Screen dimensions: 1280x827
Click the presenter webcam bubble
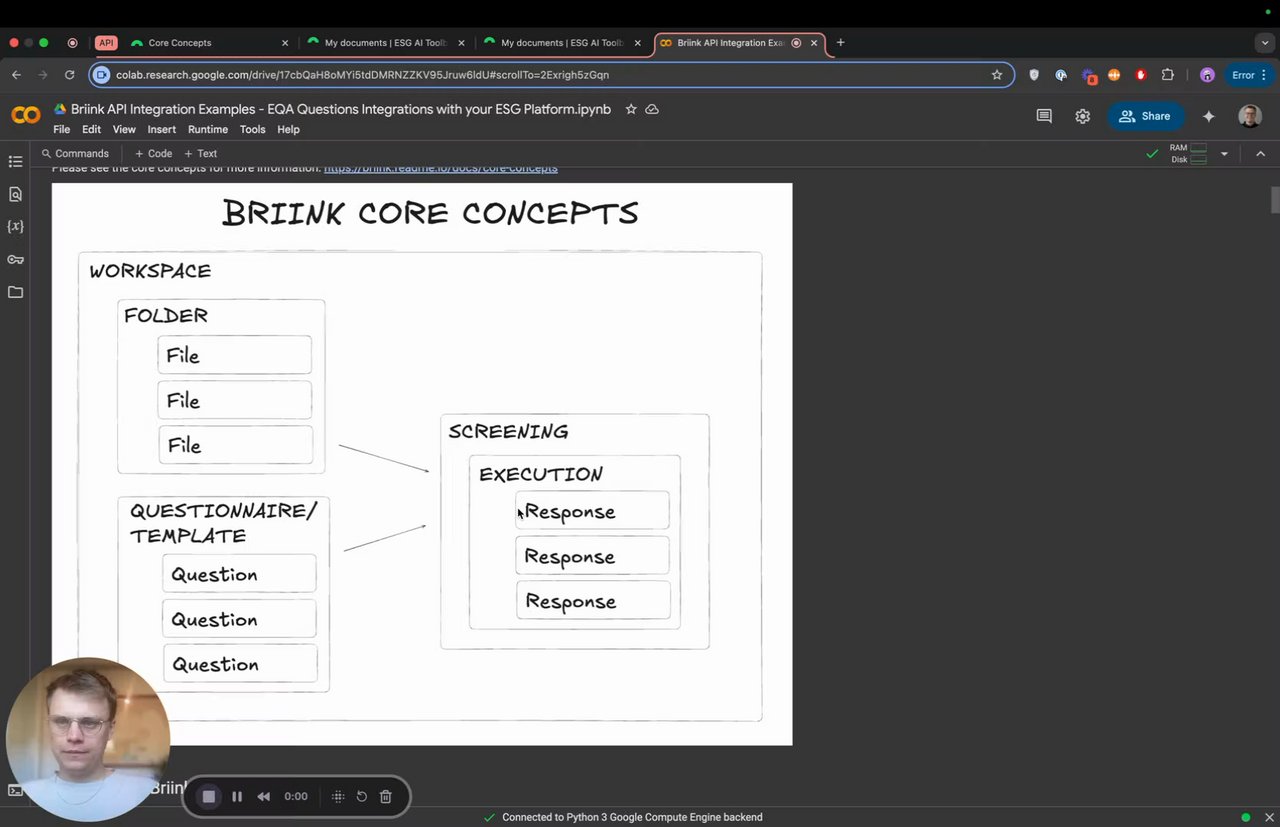[88, 739]
